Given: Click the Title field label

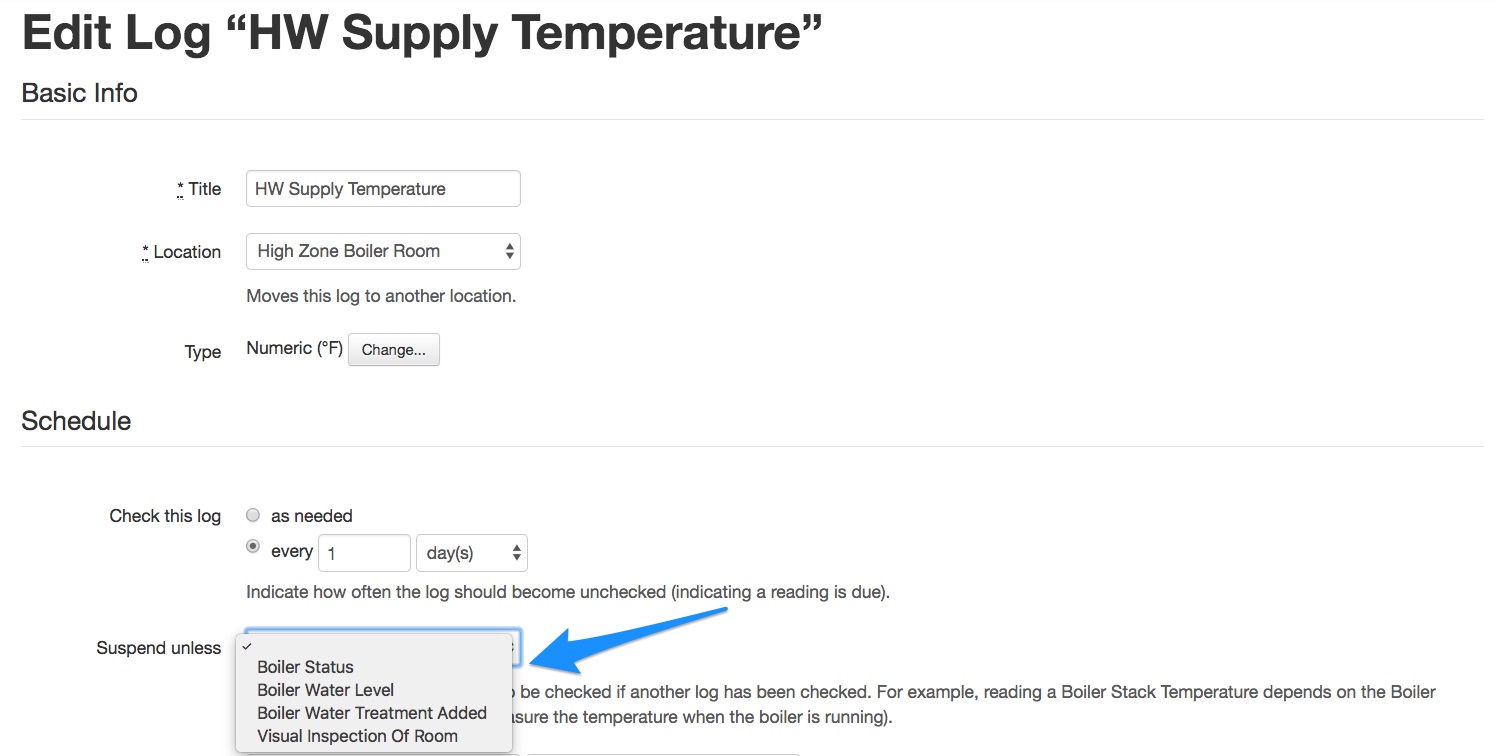Looking at the screenshot, I should 204,189.
